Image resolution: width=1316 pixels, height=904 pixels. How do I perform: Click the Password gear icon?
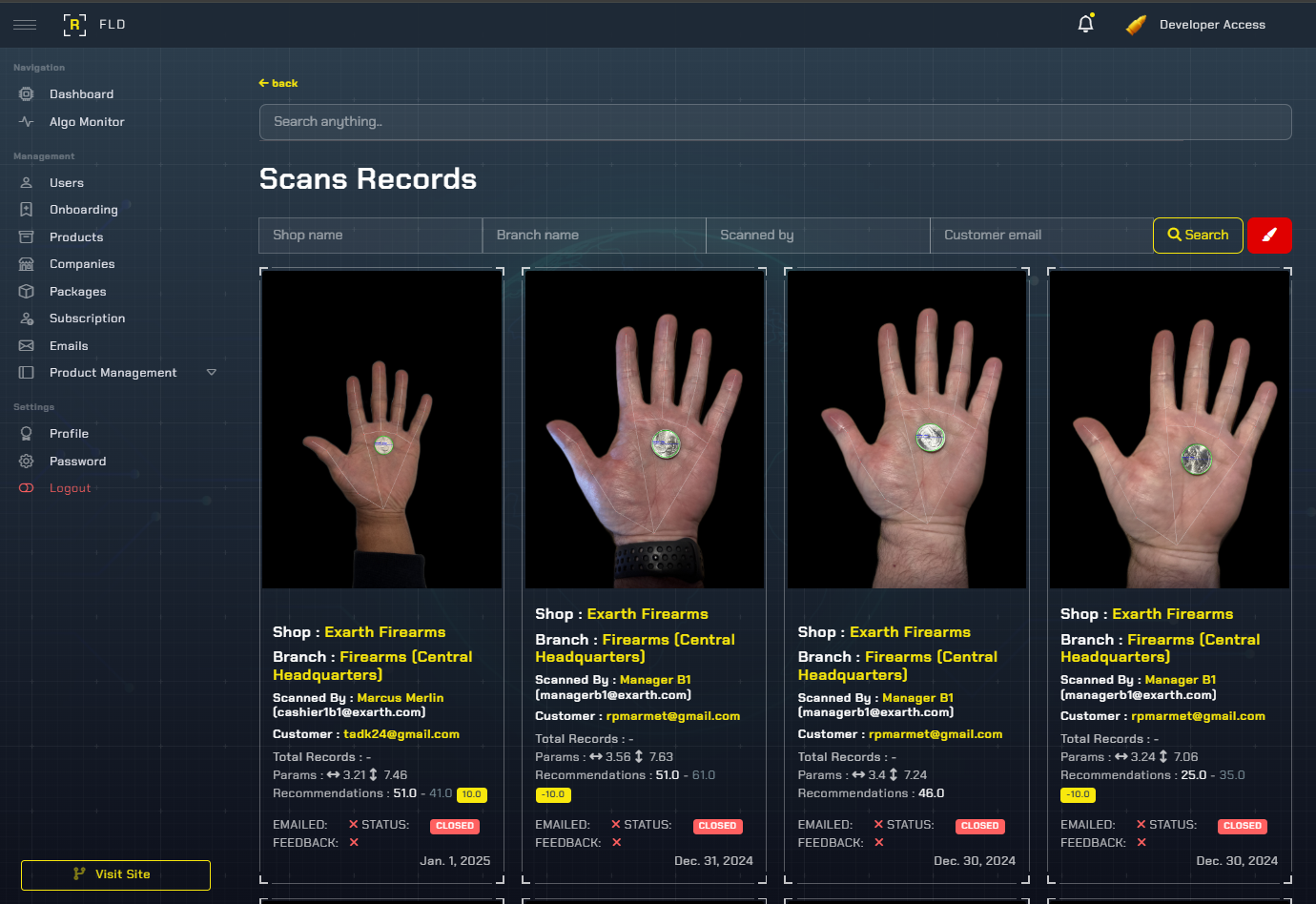(x=27, y=462)
